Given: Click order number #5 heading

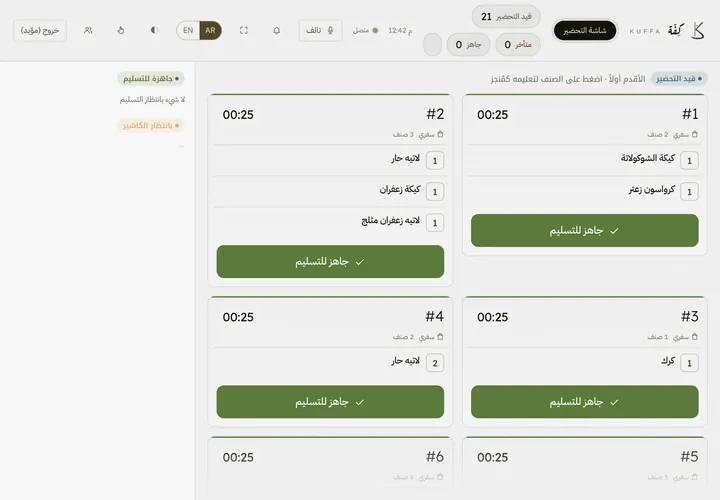Looking at the screenshot, I should point(689,456).
